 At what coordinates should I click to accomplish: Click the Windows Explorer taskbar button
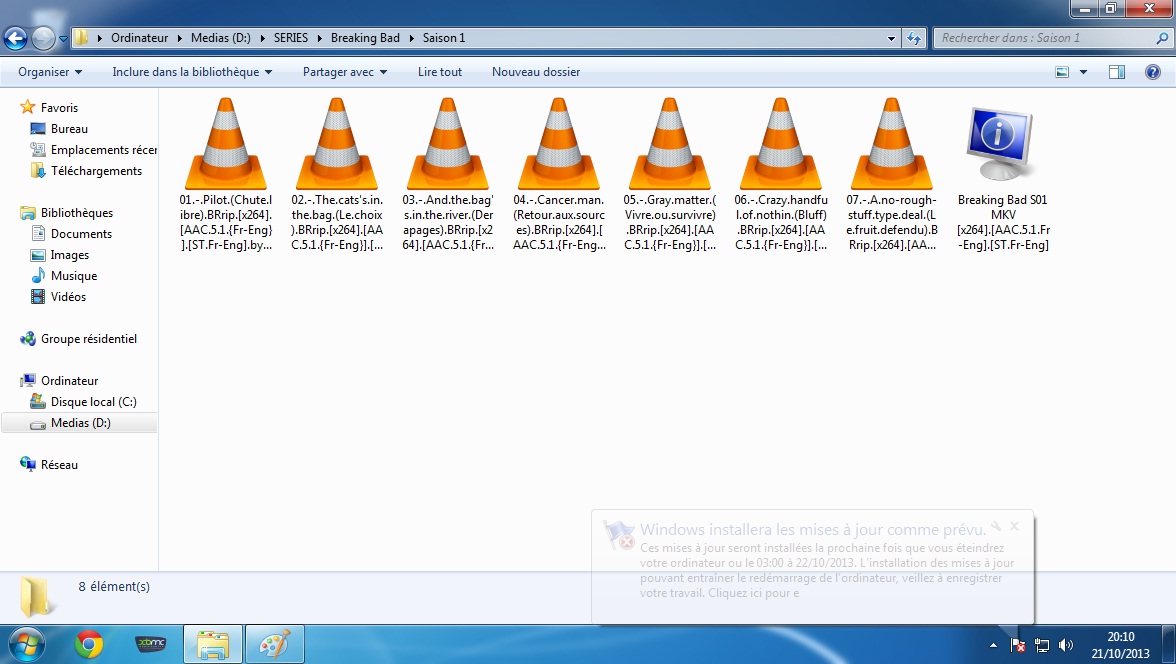(x=213, y=644)
